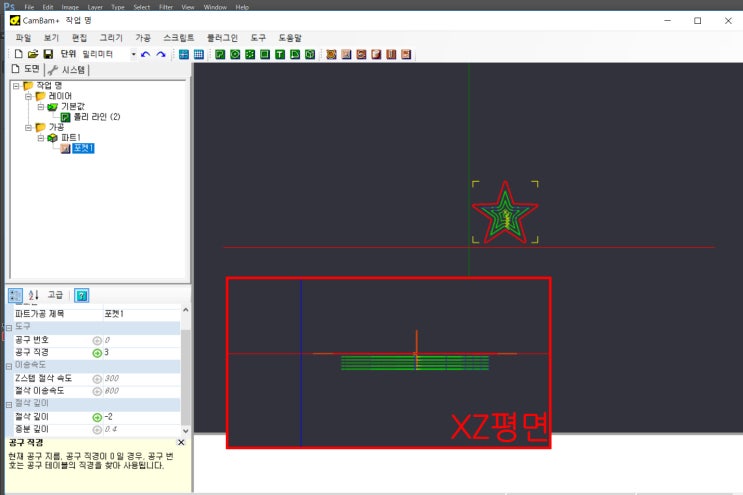The height and width of the screenshot is (495, 743).
Task: Open a file with the folder icon
Action: click(x=33, y=54)
